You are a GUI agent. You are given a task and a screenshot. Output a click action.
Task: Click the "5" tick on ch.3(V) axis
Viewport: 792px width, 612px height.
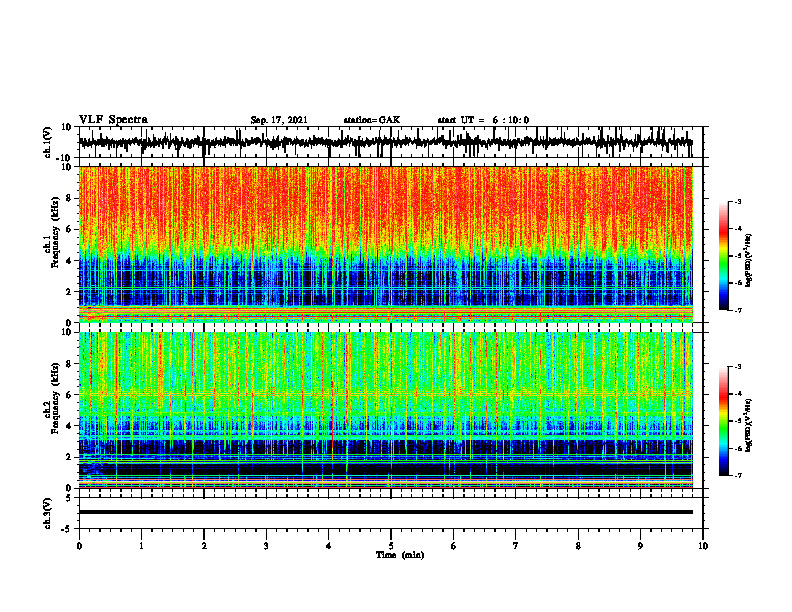[x=69, y=498]
